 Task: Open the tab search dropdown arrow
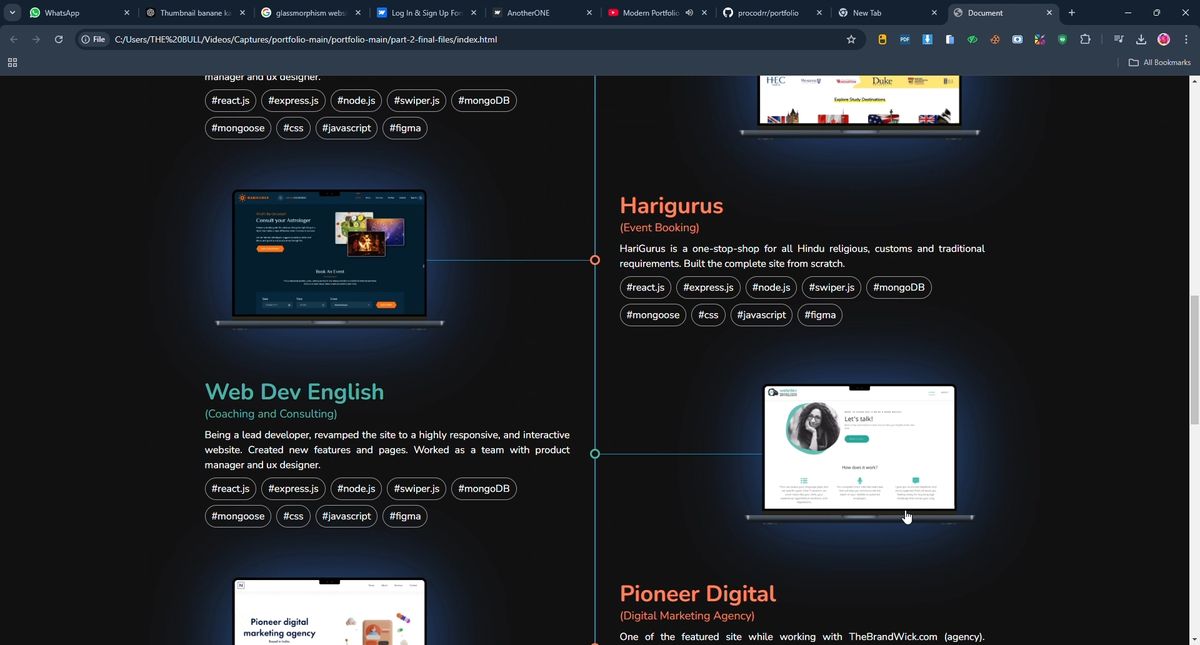(x=12, y=13)
